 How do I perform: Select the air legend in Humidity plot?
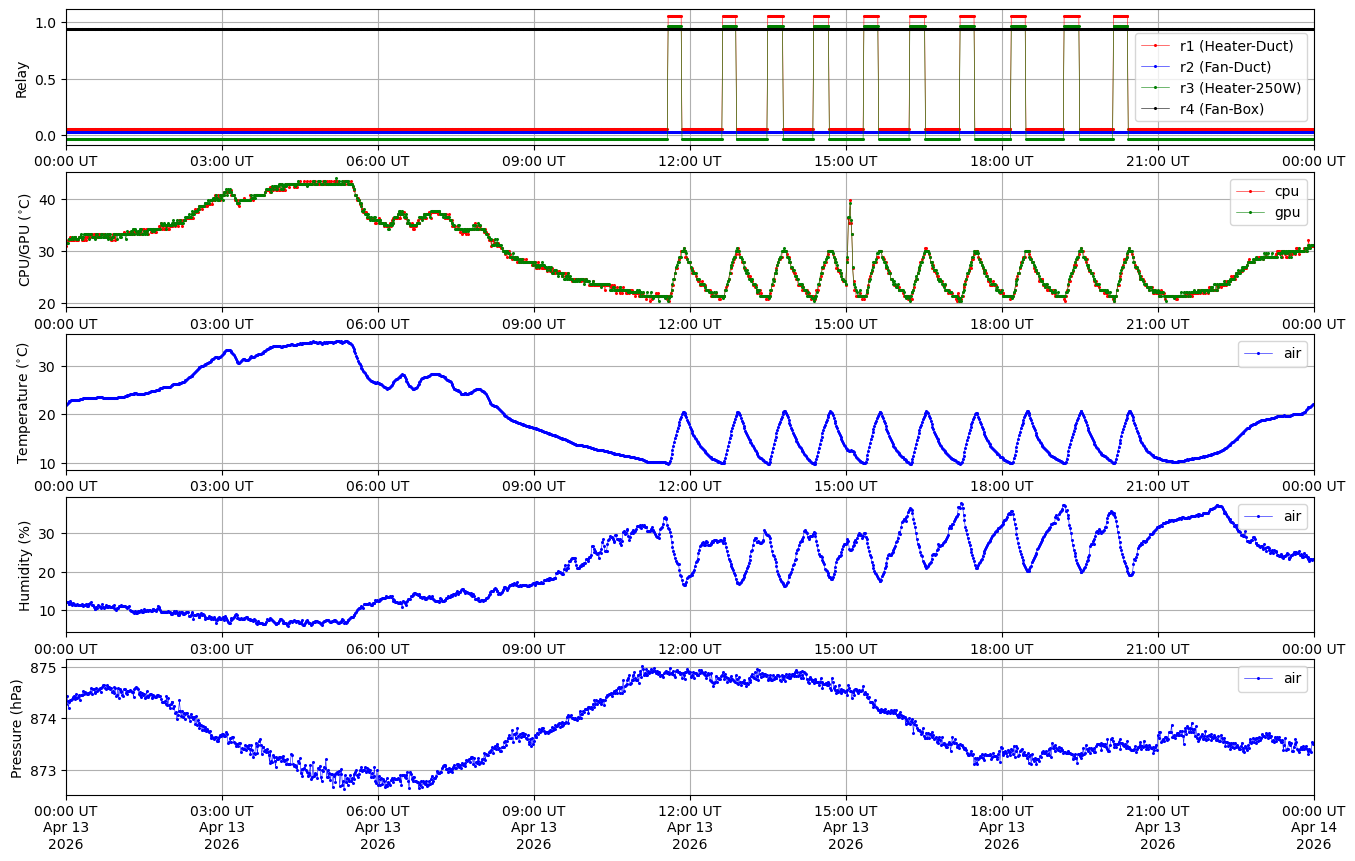[1292, 516]
